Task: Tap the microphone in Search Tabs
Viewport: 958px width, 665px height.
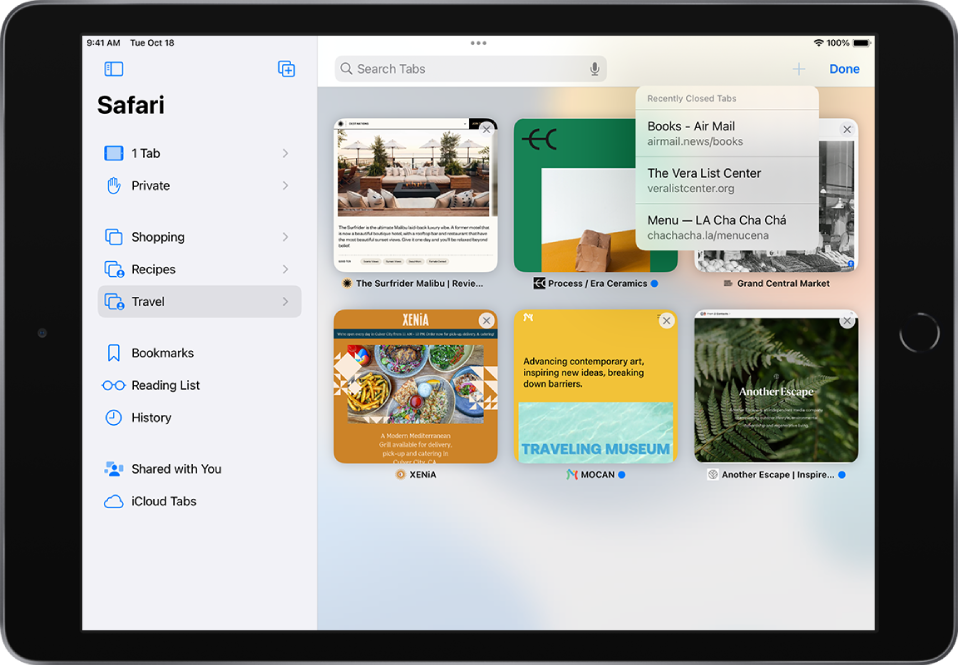Action: (x=594, y=69)
